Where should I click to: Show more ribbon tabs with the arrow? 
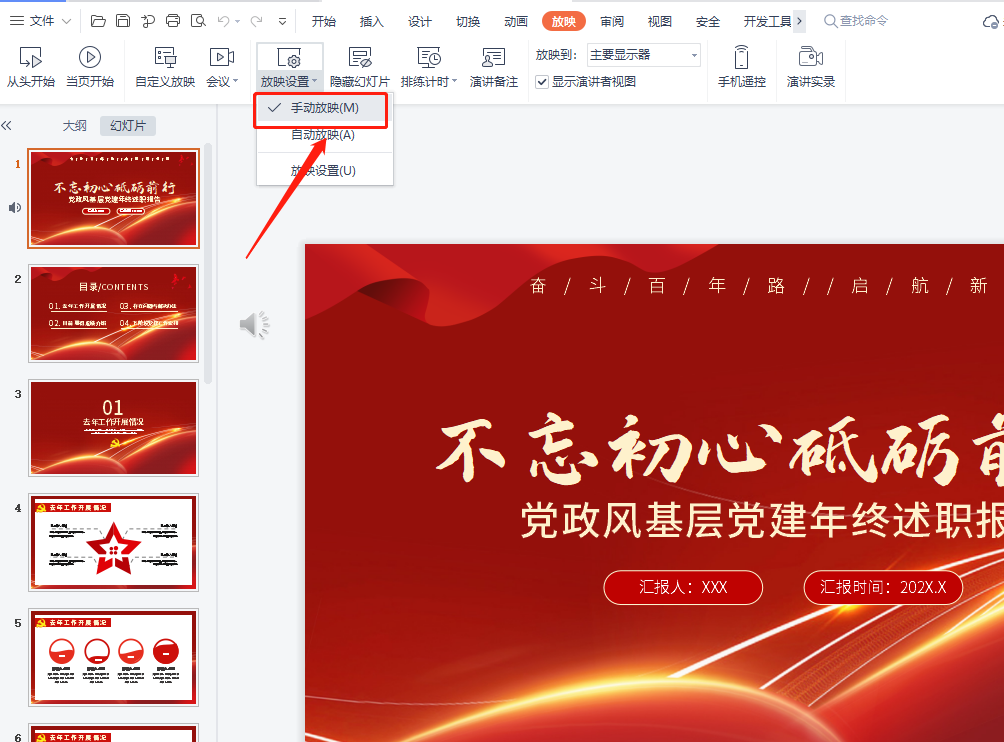[x=800, y=21]
